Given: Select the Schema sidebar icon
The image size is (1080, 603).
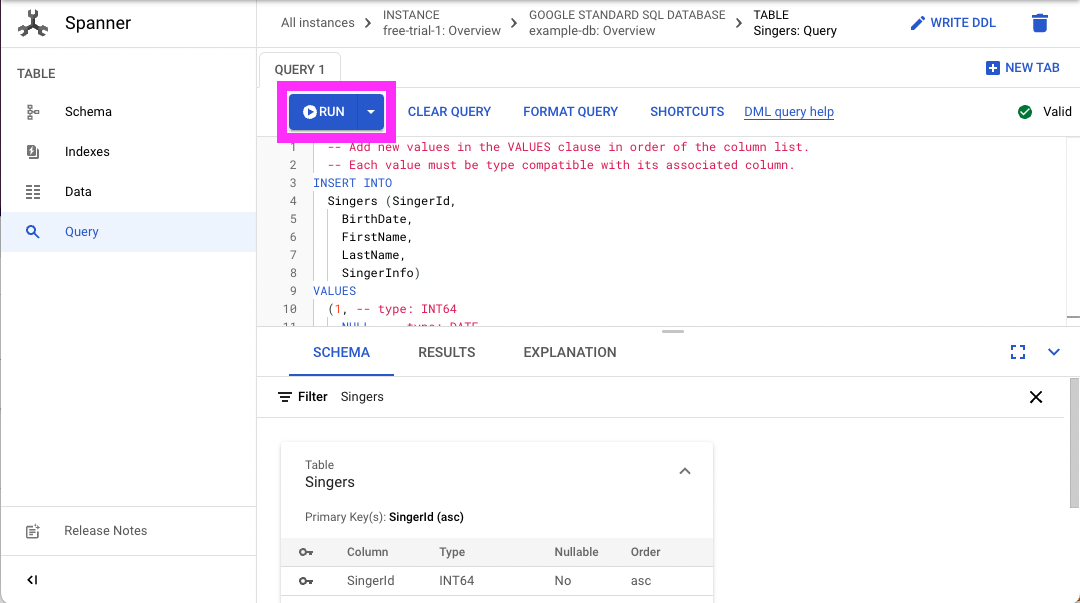Looking at the screenshot, I should 32,111.
